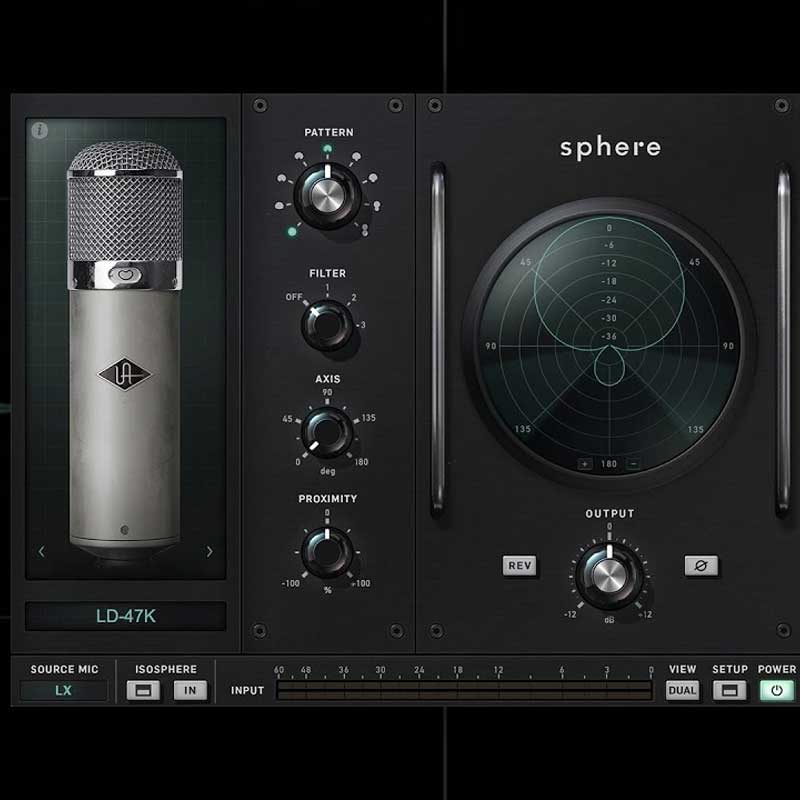Set Filter to position 2 label
This screenshot has width=800, height=800.
point(354,297)
